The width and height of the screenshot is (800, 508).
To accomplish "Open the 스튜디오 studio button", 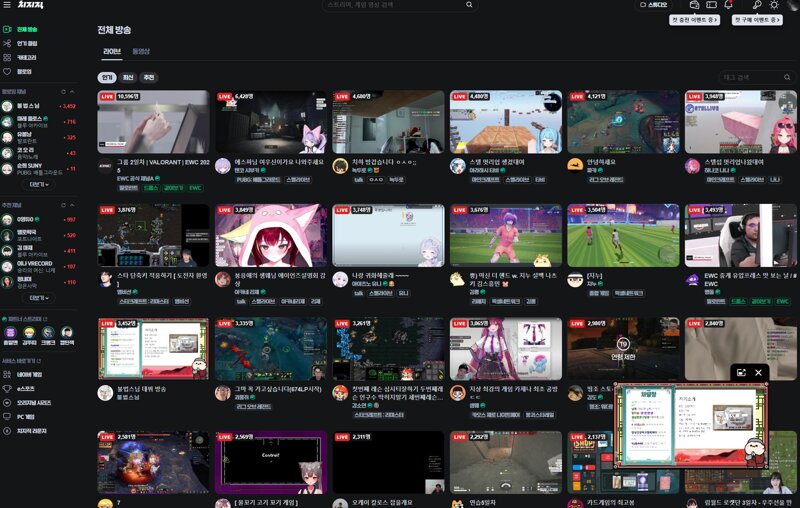I will [x=654, y=5].
